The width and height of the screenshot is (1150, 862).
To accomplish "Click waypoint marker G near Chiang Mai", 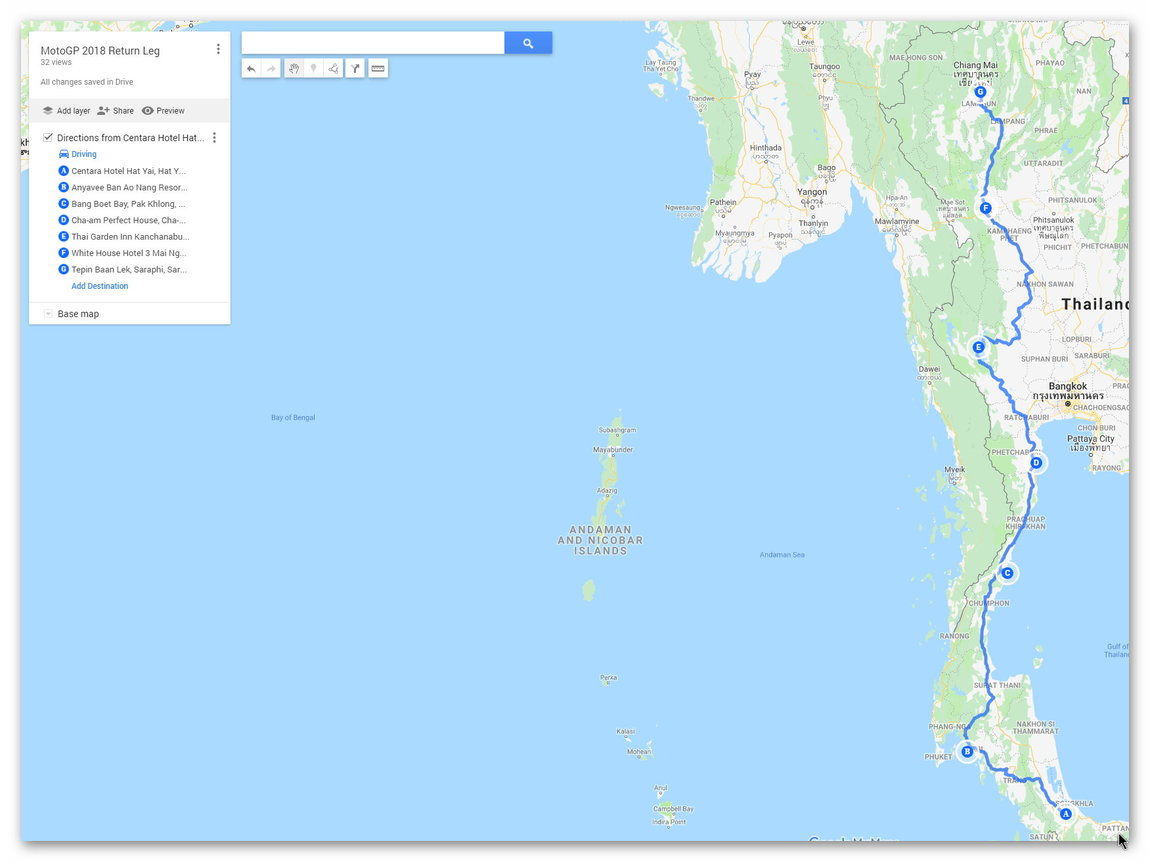I will click(980, 92).
